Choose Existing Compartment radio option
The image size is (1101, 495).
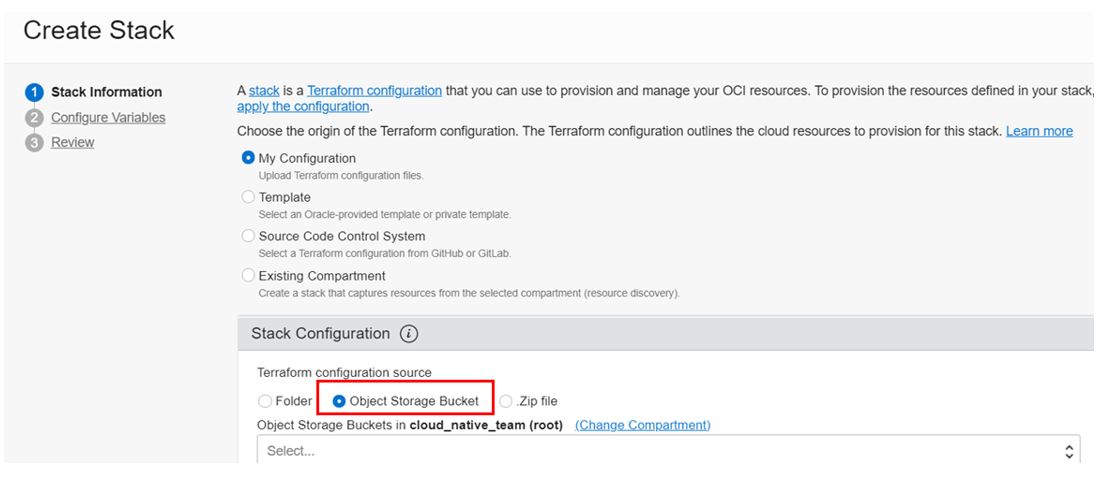point(248,275)
